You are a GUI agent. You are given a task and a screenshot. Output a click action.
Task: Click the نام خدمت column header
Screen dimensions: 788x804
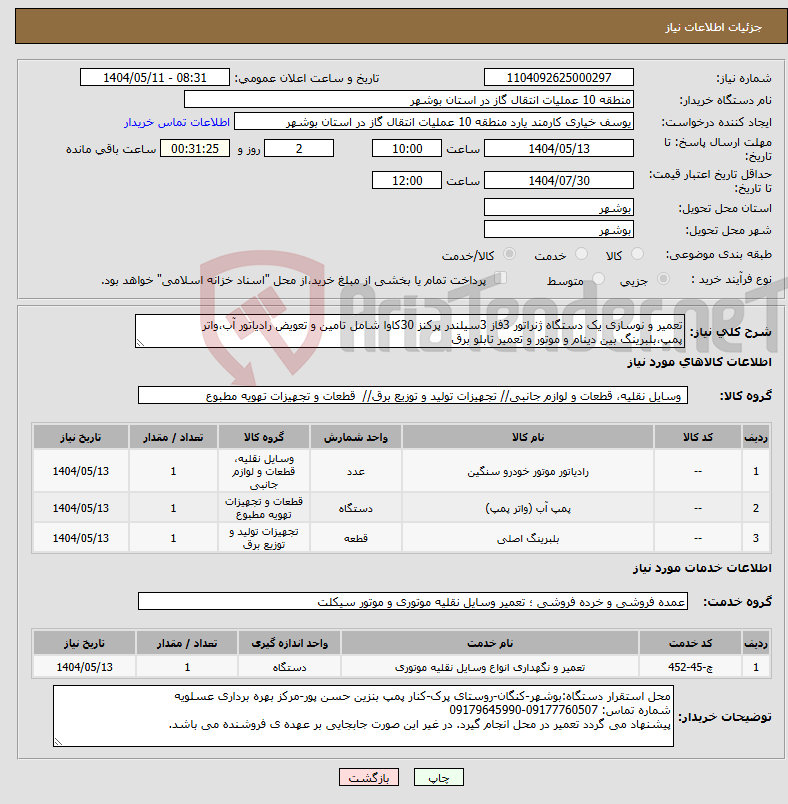[x=490, y=643]
